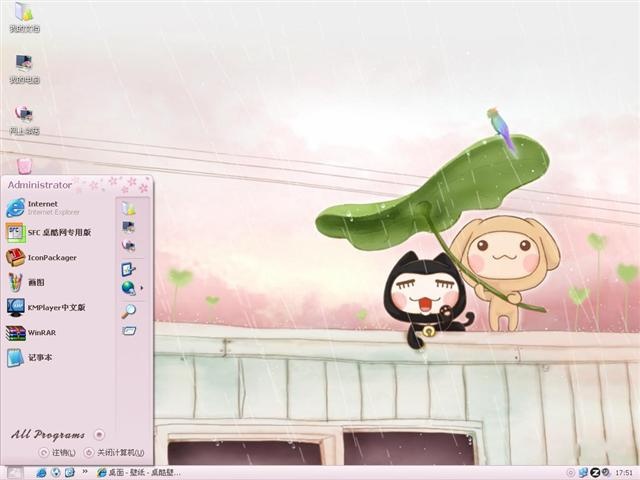Expand the quick launch overflow chevron
Screen dimensions: 640x480
pyautogui.click(x=85, y=471)
